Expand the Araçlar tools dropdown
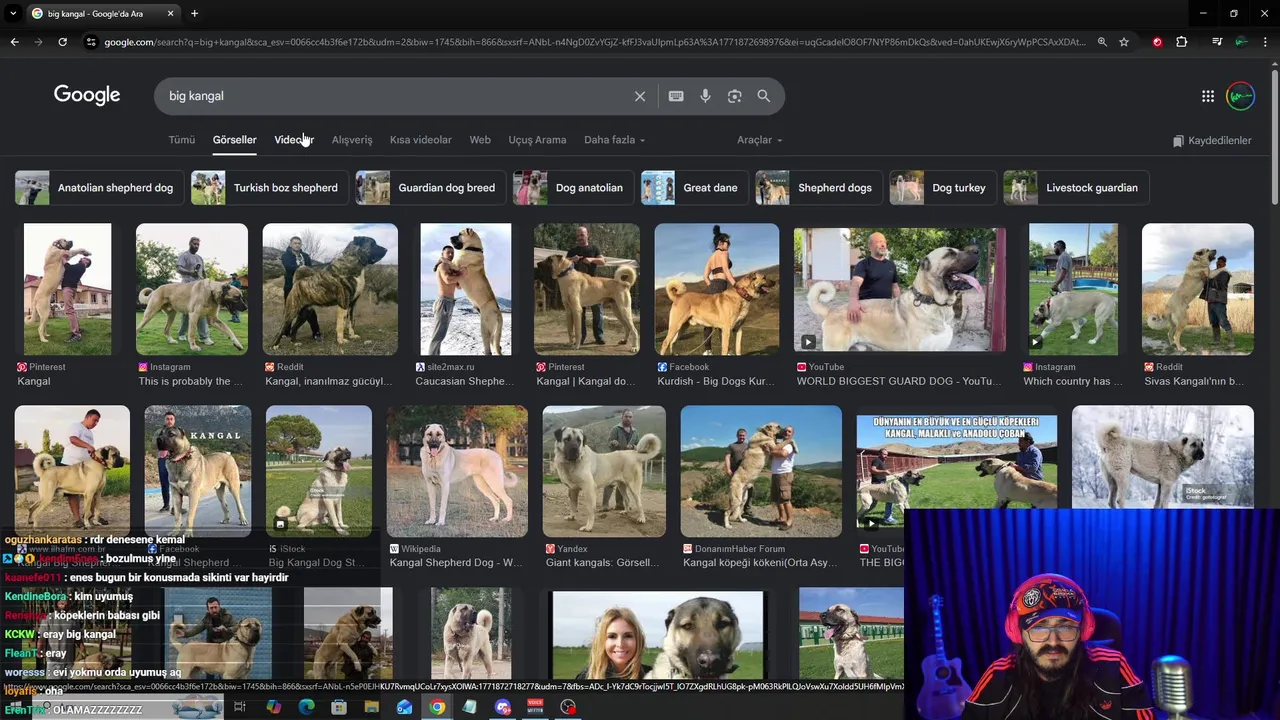Screen dimensions: 1280x720 (759, 140)
